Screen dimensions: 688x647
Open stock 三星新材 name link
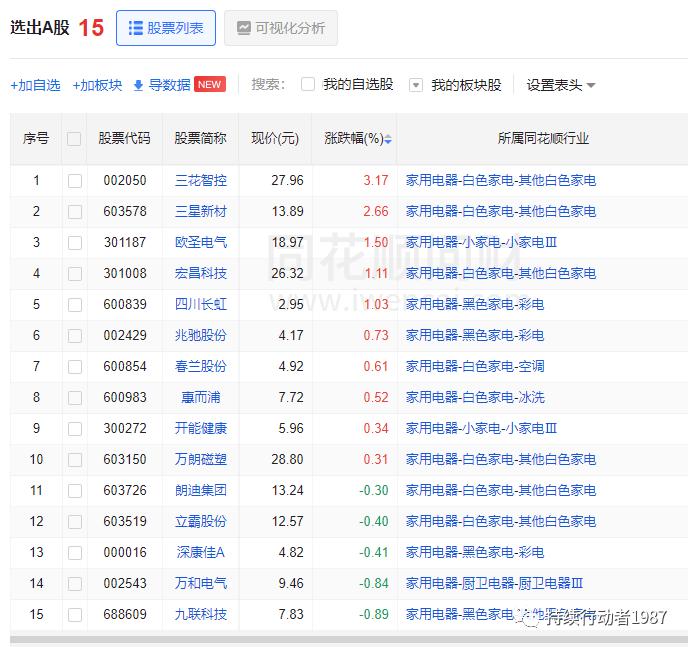[201, 212]
